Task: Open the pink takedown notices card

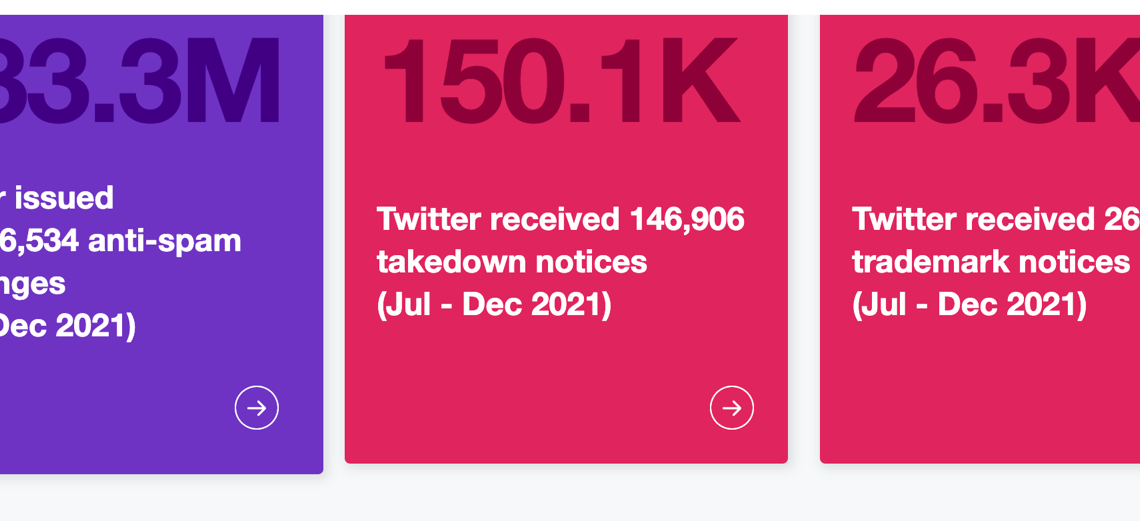Action: [x=566, y=238]
